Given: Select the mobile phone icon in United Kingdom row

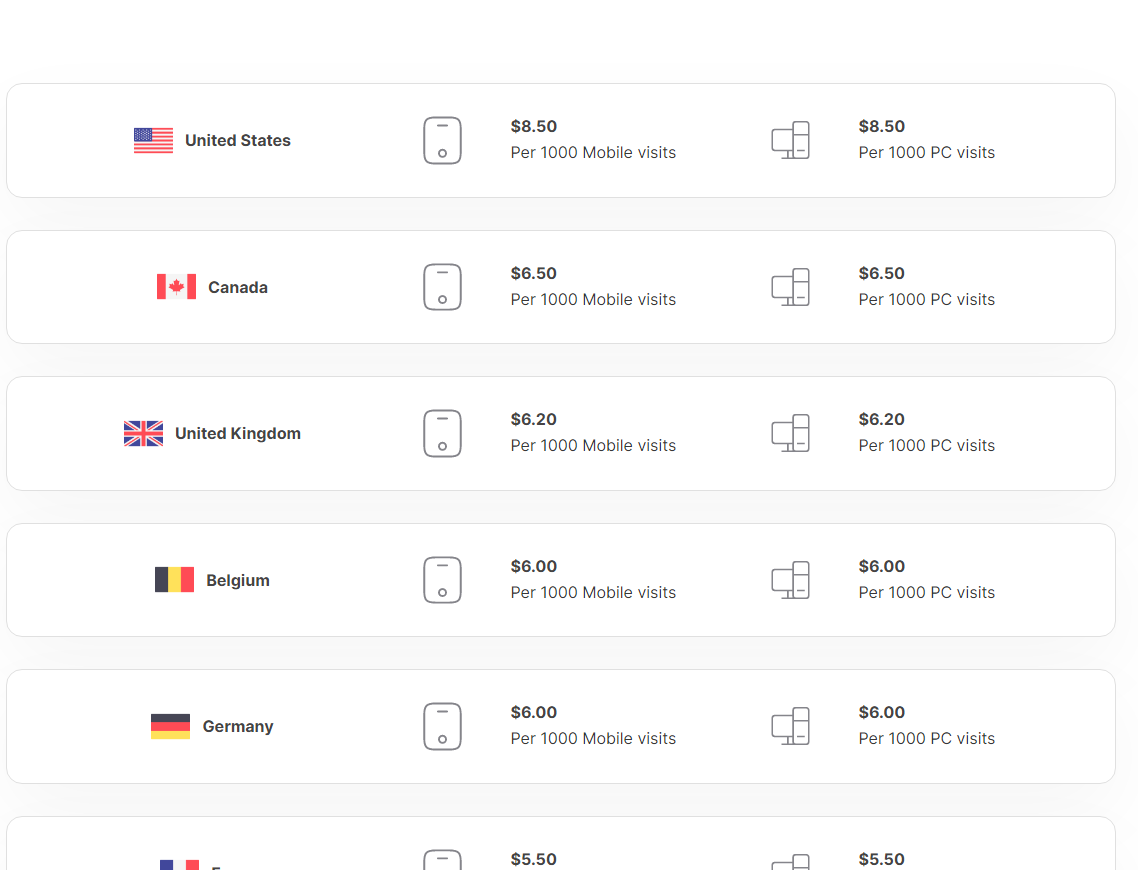Looking at the screenshot, I should pos(443,434).
